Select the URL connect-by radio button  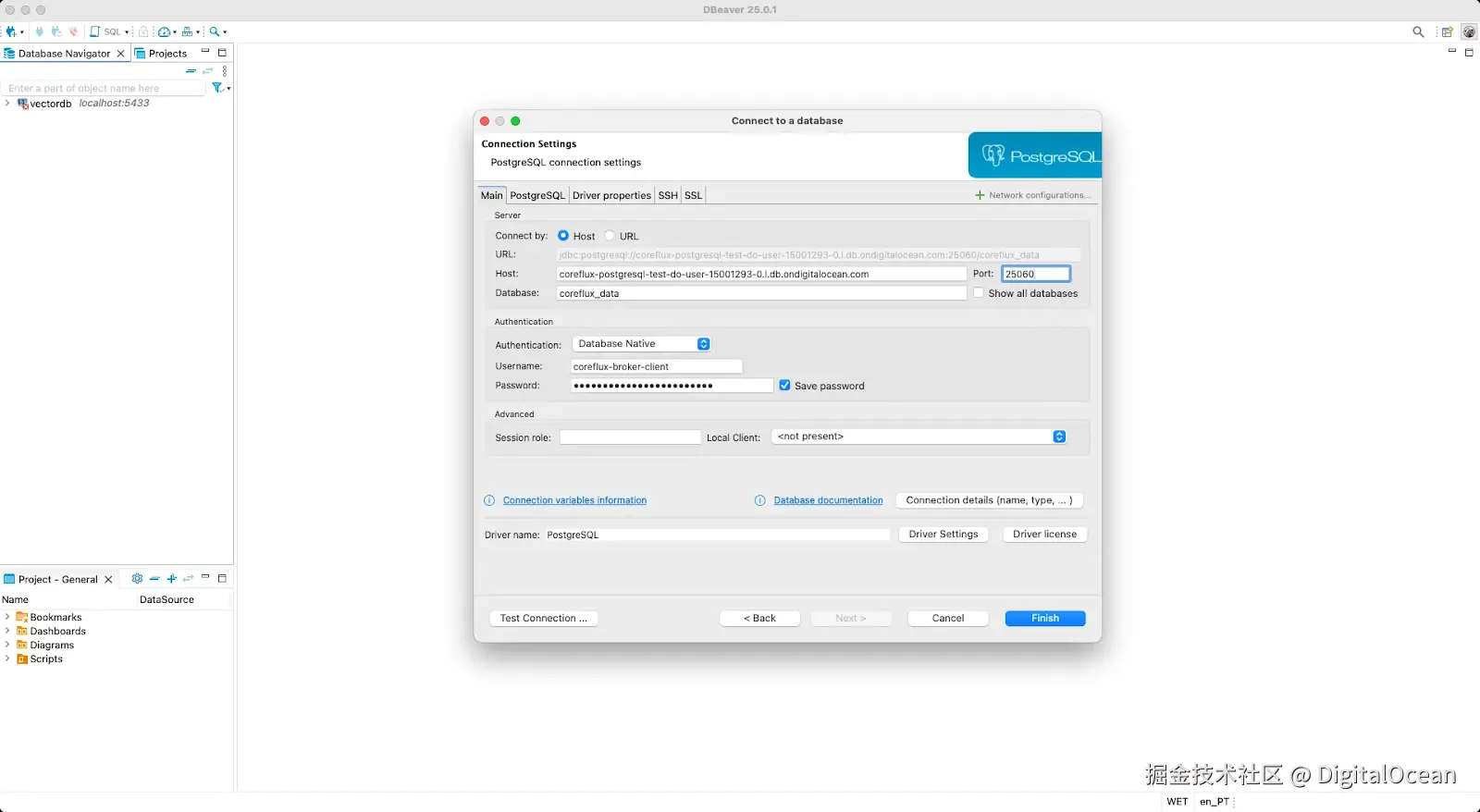(x=610, y=236)
